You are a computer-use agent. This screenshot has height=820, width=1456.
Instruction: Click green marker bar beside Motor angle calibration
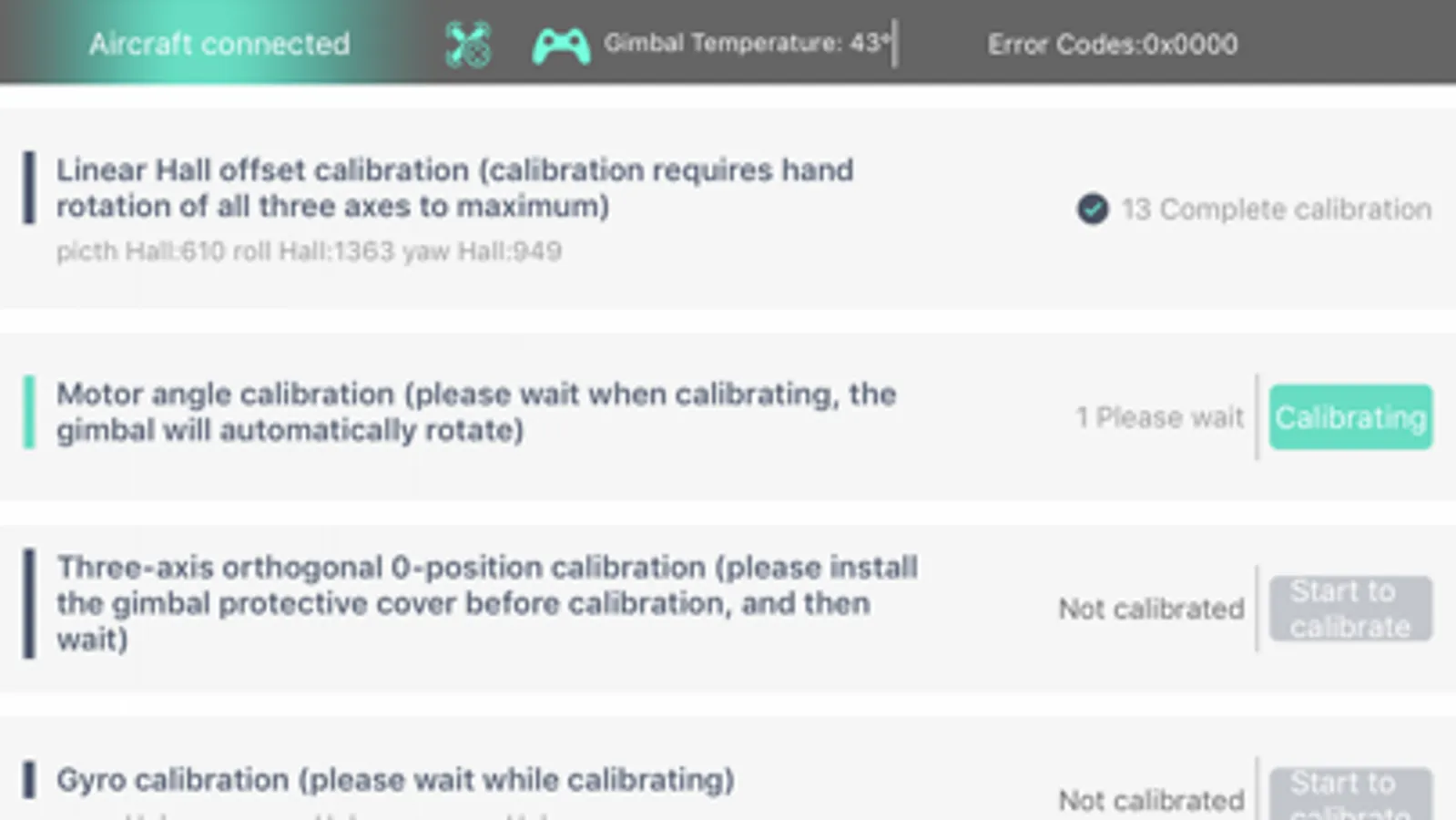coord(29,413)
